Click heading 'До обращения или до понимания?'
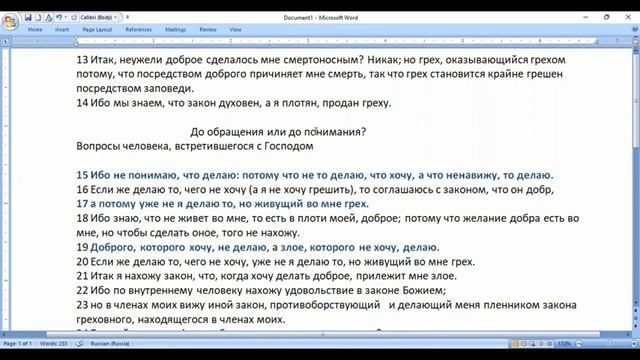Image resolution: width=640 pixels, height=360 pixels. click(x=278, y=132)
